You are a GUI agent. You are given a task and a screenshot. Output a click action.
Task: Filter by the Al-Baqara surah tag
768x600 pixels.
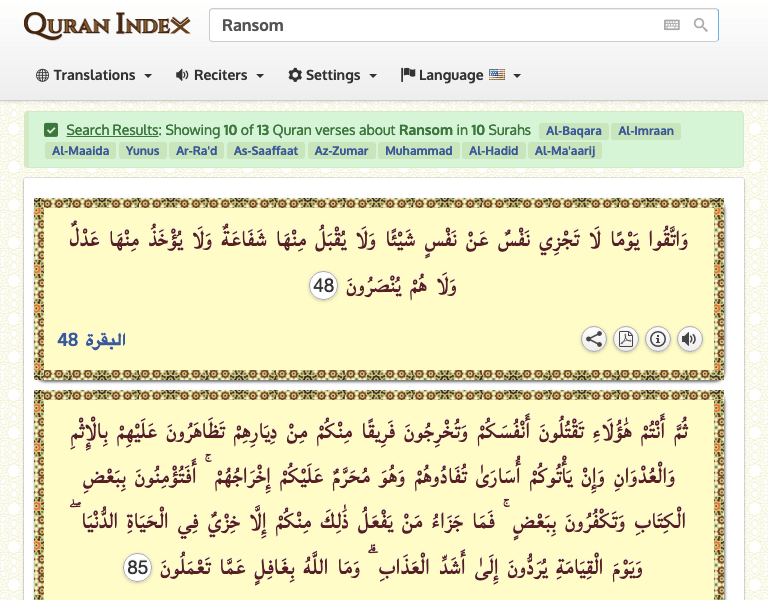pos(574,131)
